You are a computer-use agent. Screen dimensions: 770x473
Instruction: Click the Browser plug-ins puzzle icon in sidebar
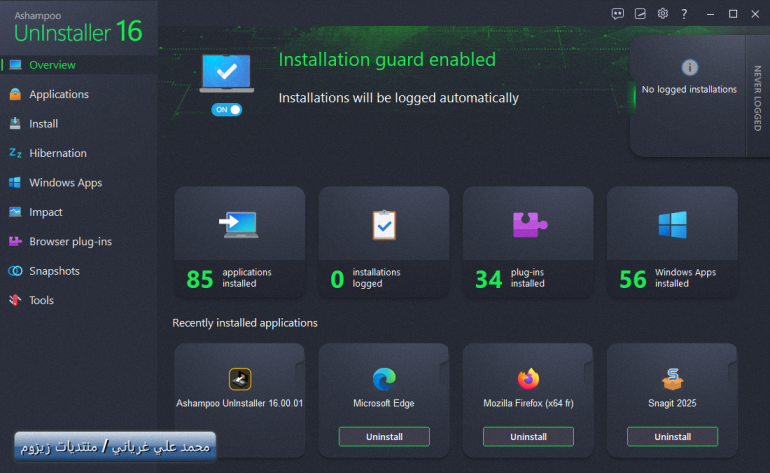coord(15,242)
